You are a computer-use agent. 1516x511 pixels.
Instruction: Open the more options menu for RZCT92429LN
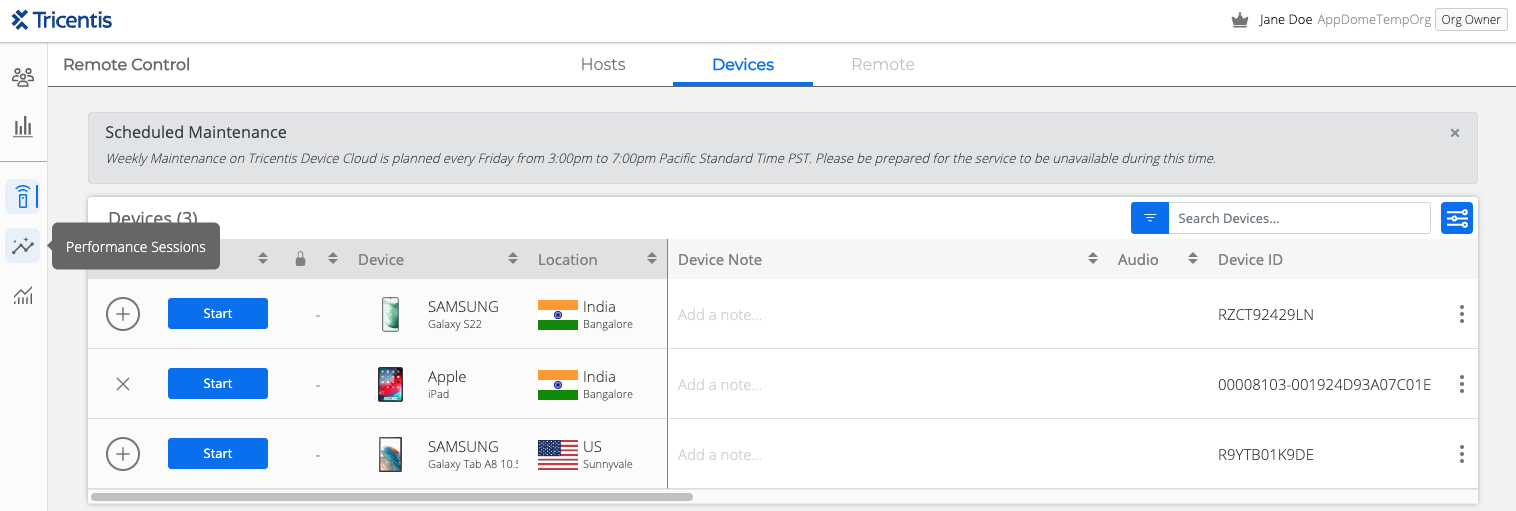(1461, 314)
